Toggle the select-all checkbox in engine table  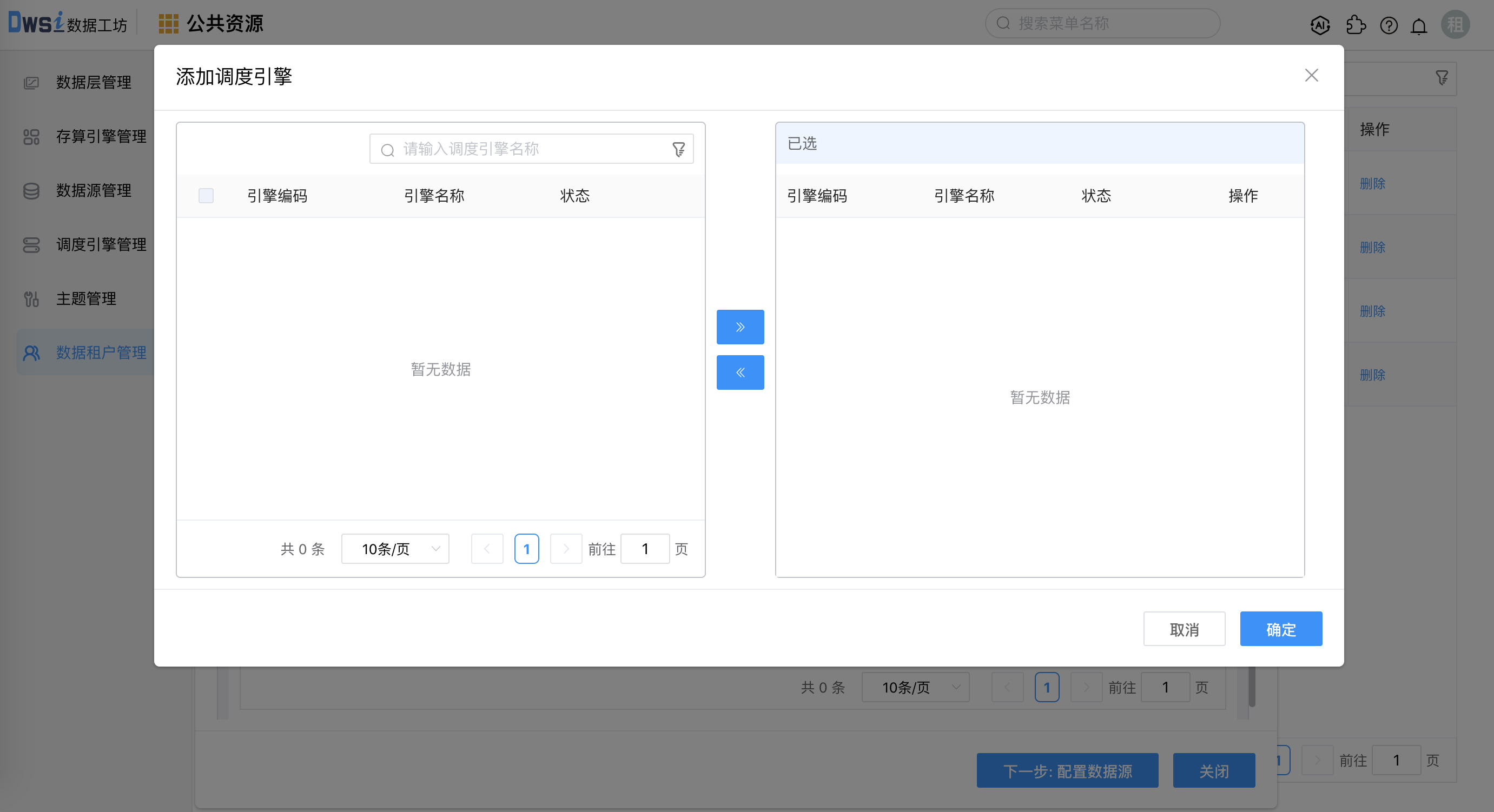206,195
